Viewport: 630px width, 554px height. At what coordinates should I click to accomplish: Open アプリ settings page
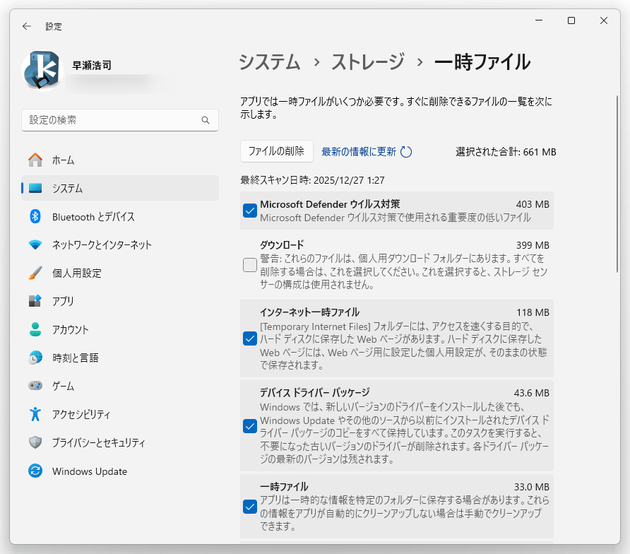click(x=120, y=301)
